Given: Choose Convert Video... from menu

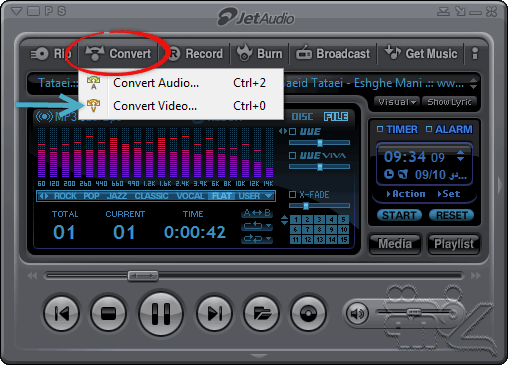Looking at the screenshot, I should (181, 106).
